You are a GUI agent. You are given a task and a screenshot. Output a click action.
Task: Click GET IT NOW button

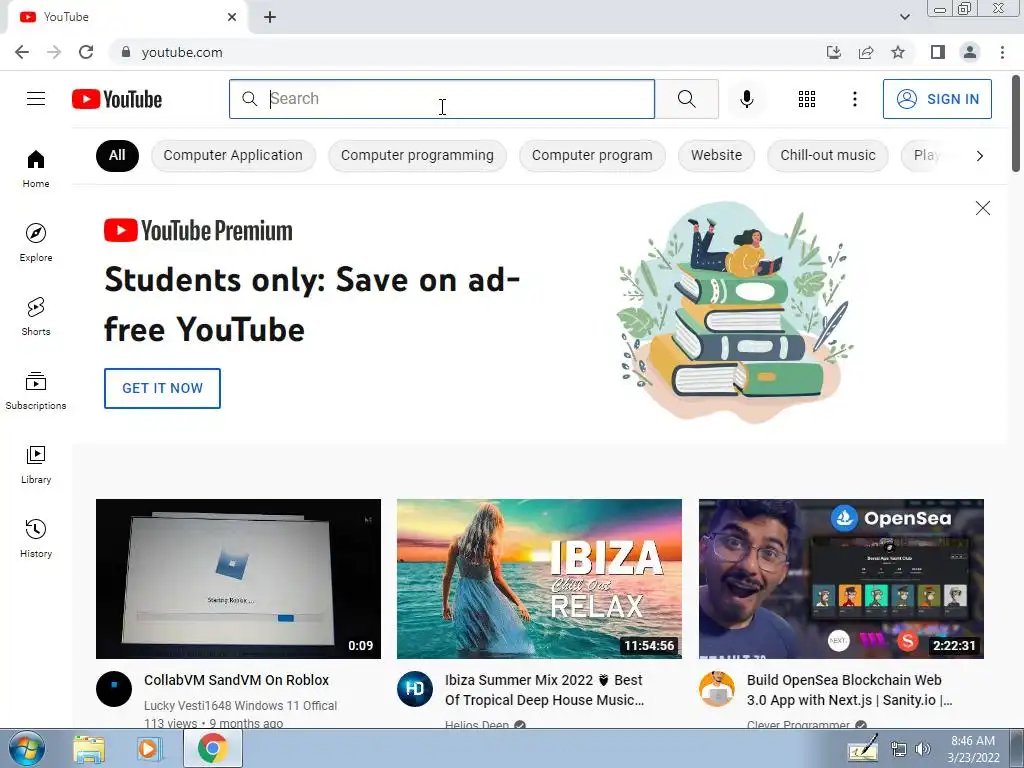point(162,388)
